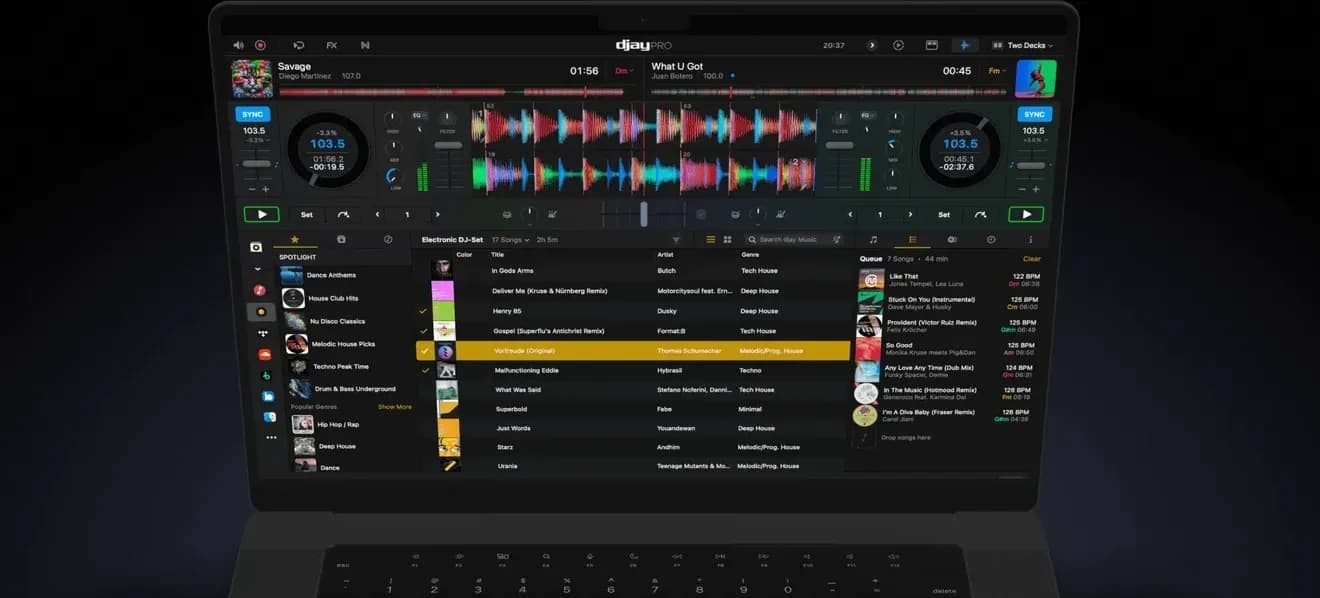
Task: Click the top library collection icon in sidebar
Action: point(256,247)
